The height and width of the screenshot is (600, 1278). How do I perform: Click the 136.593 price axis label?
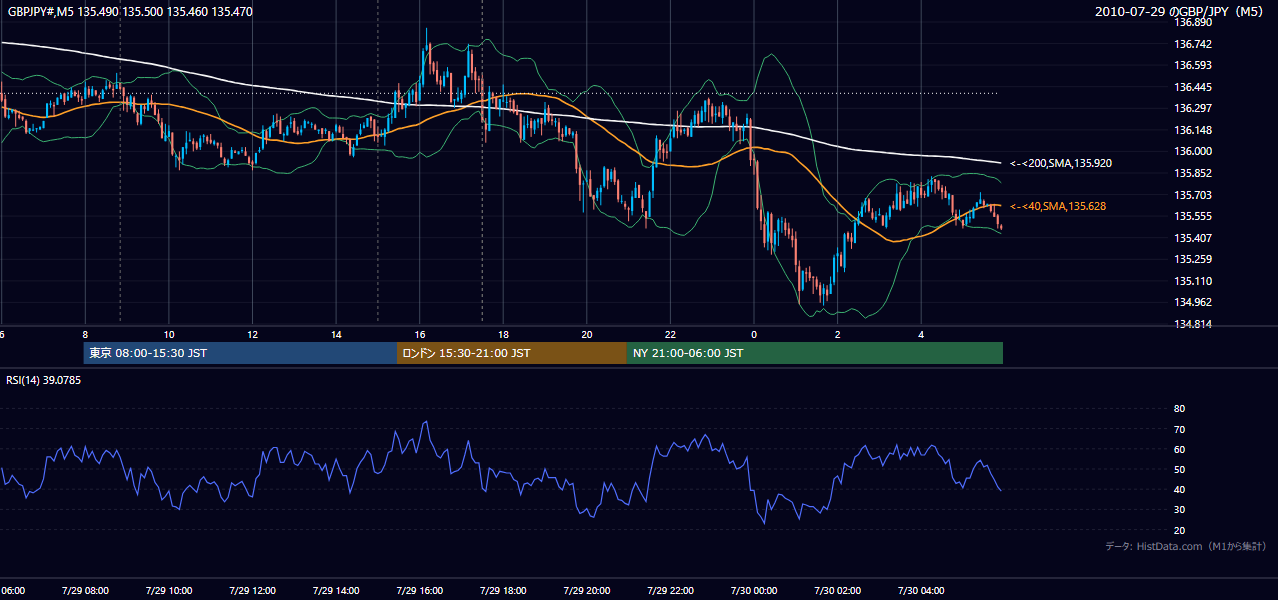coord(1193,65)
